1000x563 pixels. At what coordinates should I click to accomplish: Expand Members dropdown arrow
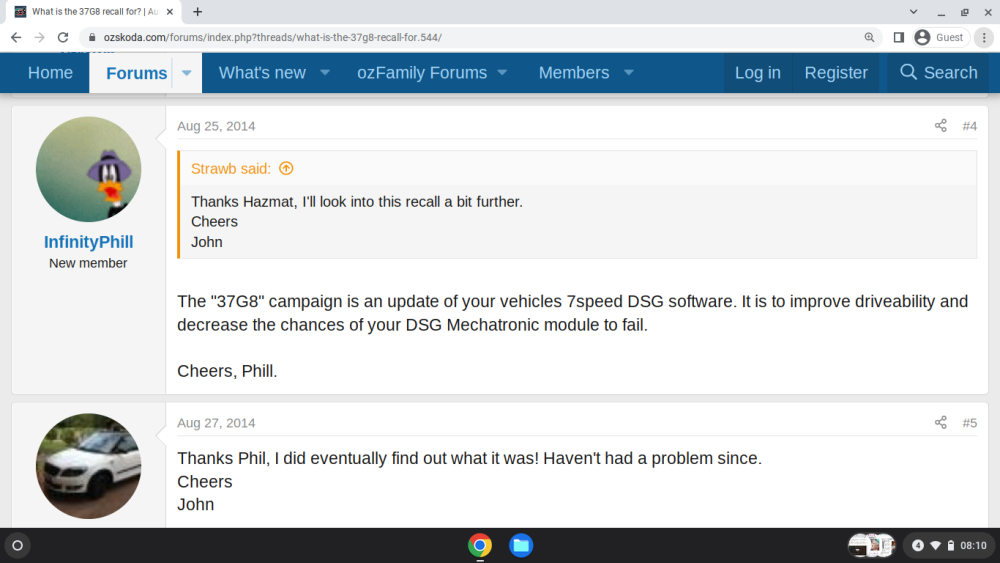629,73
